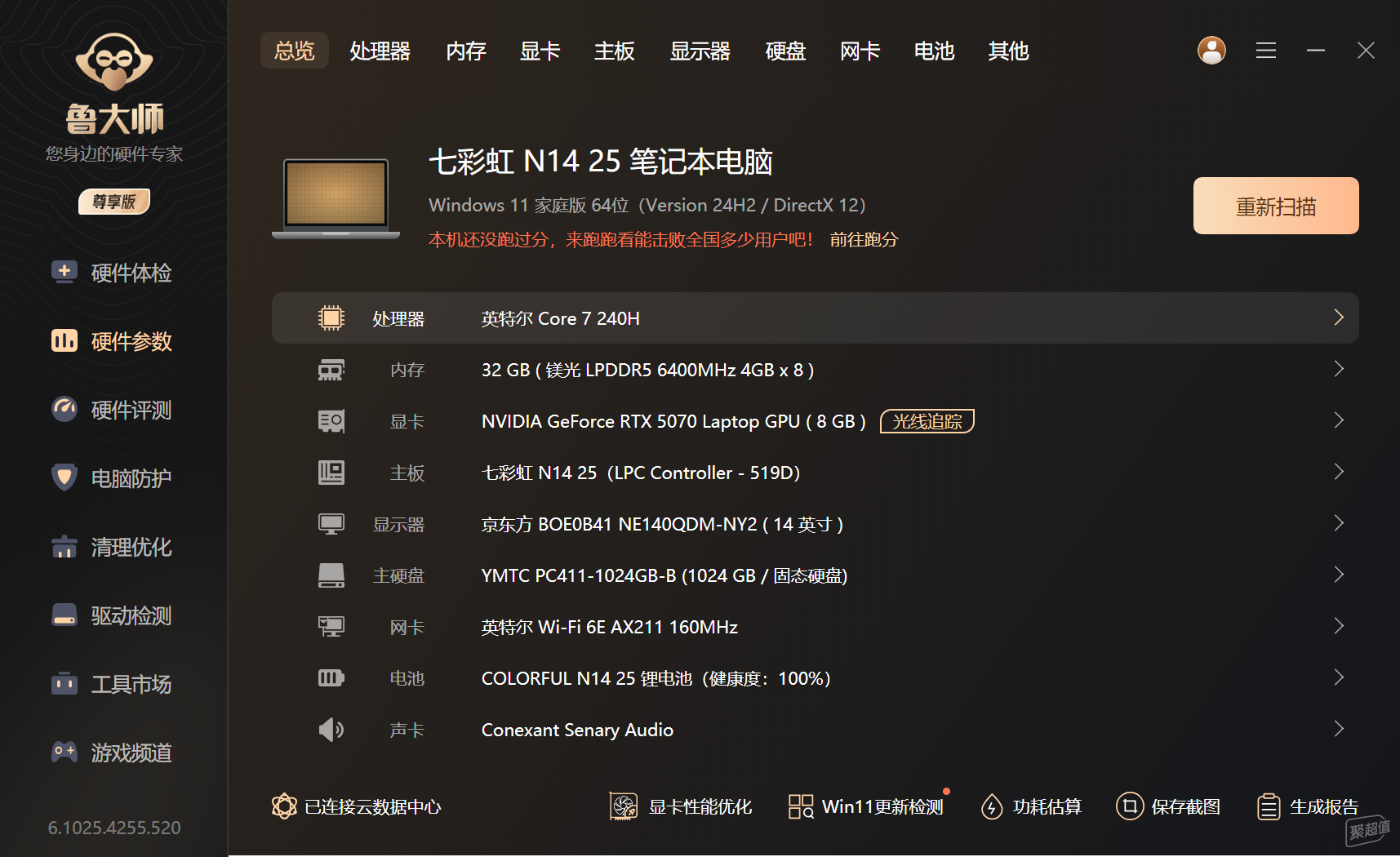Switch to the 处理器 tab
Viewport: 1400px width, 857px height.
(x=380, y=51)
